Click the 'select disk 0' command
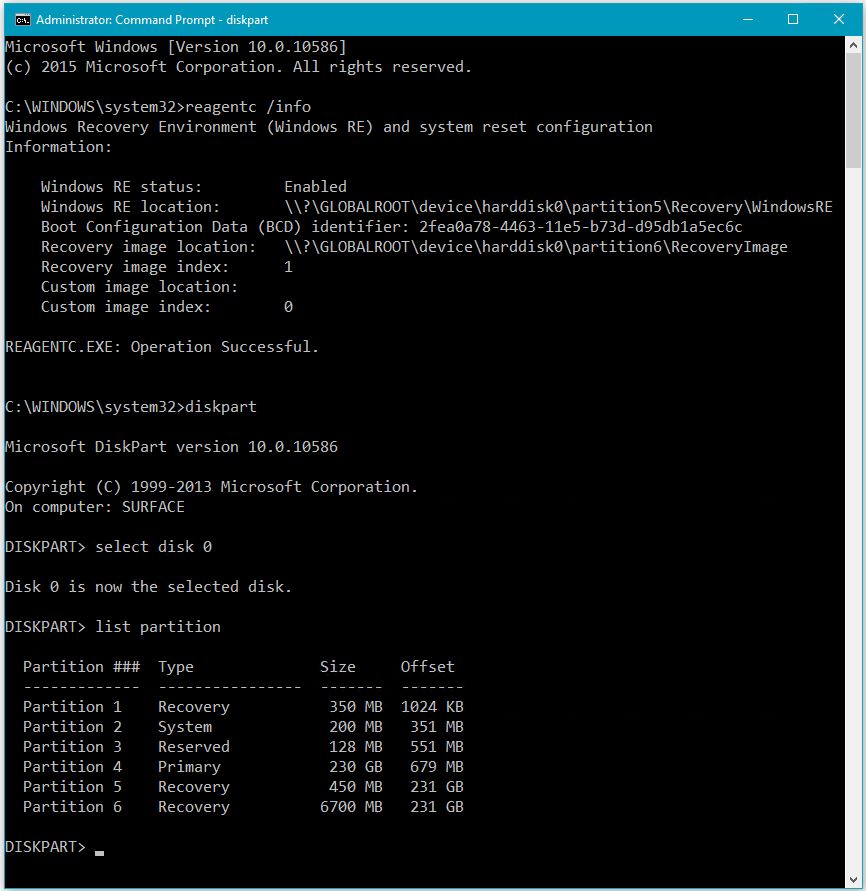 [x=153, y=547]
